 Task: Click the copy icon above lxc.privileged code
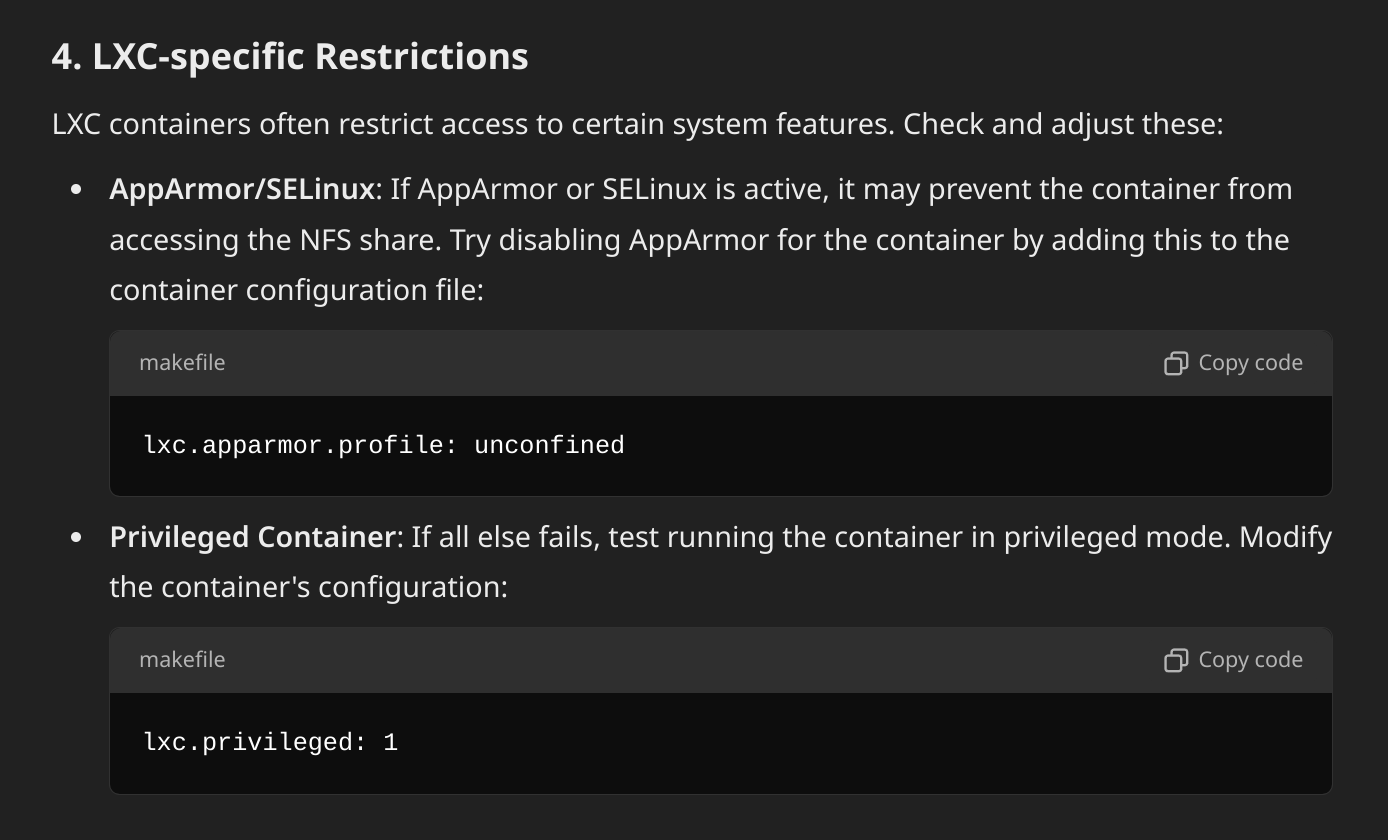1176,660
